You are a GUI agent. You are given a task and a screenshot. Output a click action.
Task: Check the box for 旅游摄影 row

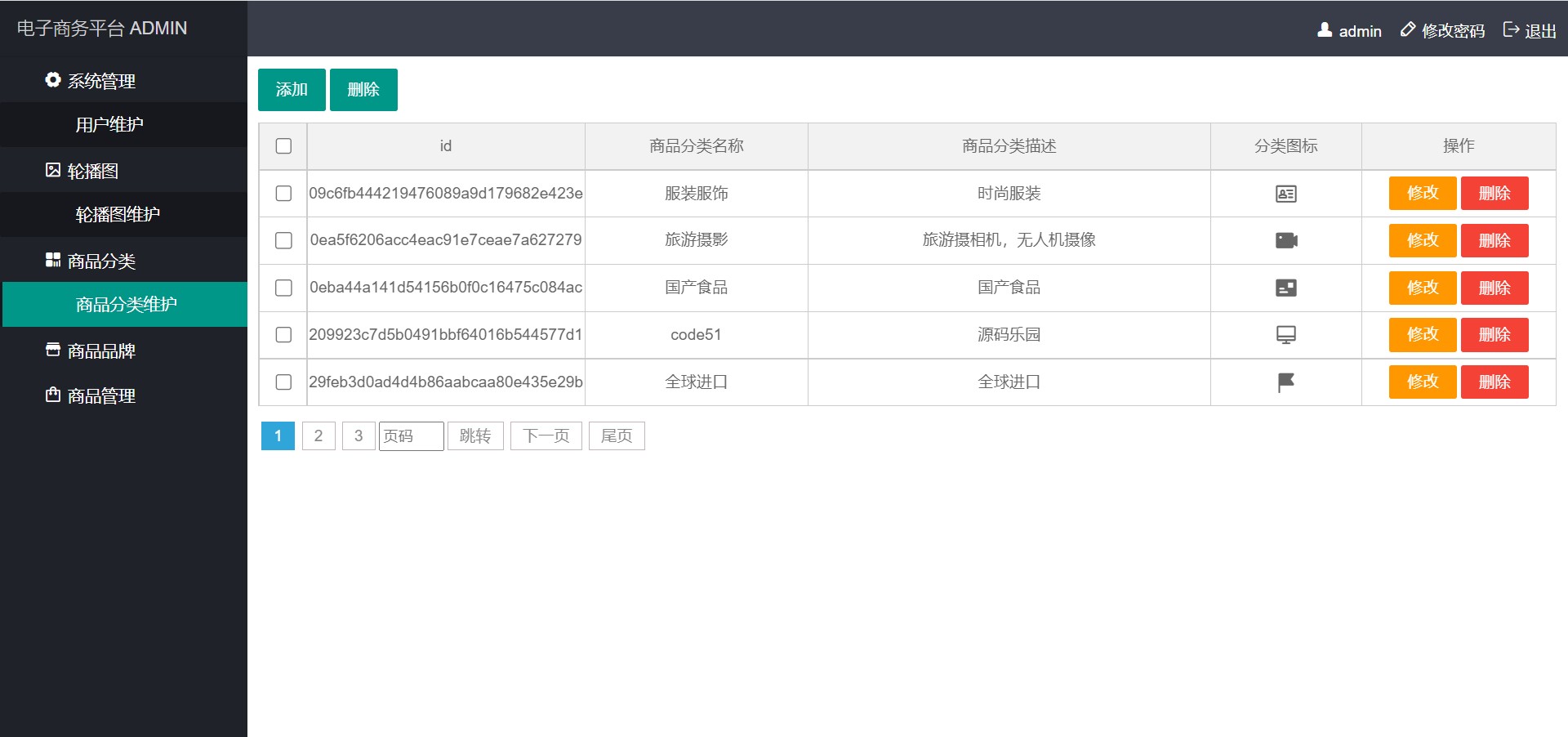pos(283,240)
